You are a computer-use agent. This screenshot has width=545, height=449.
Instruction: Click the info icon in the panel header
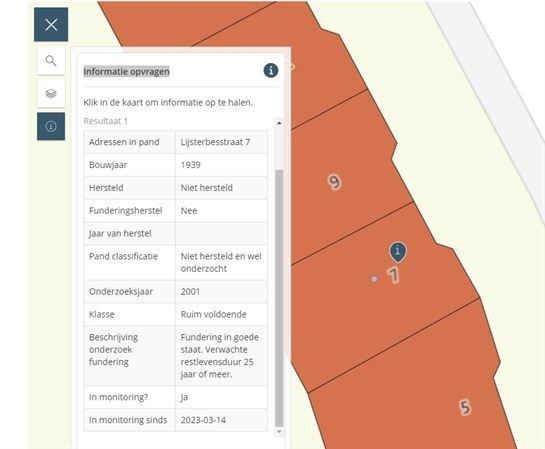pos(271,71)
